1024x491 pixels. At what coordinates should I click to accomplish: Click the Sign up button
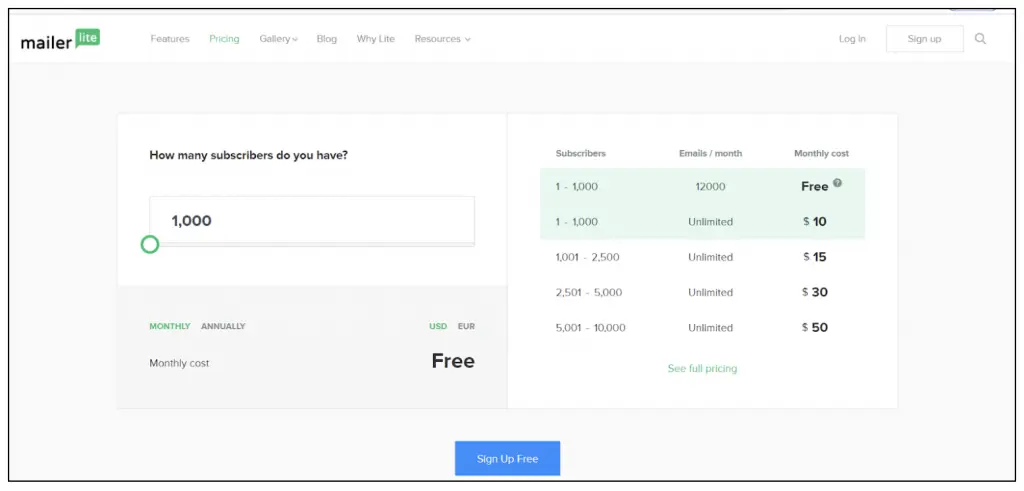coord(924,39)
